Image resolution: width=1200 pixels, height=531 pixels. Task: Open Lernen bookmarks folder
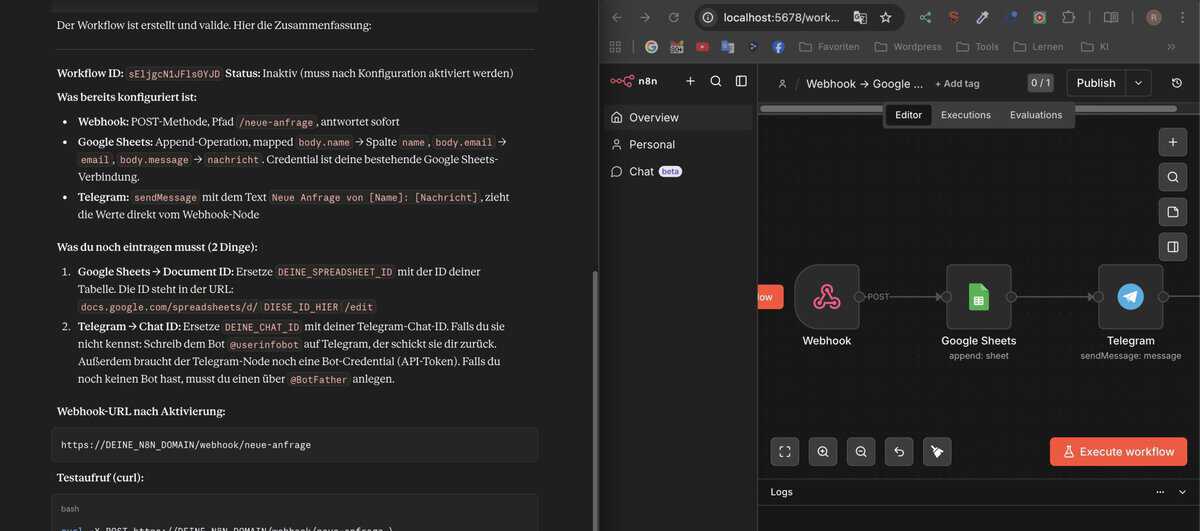pos(1040,46)
